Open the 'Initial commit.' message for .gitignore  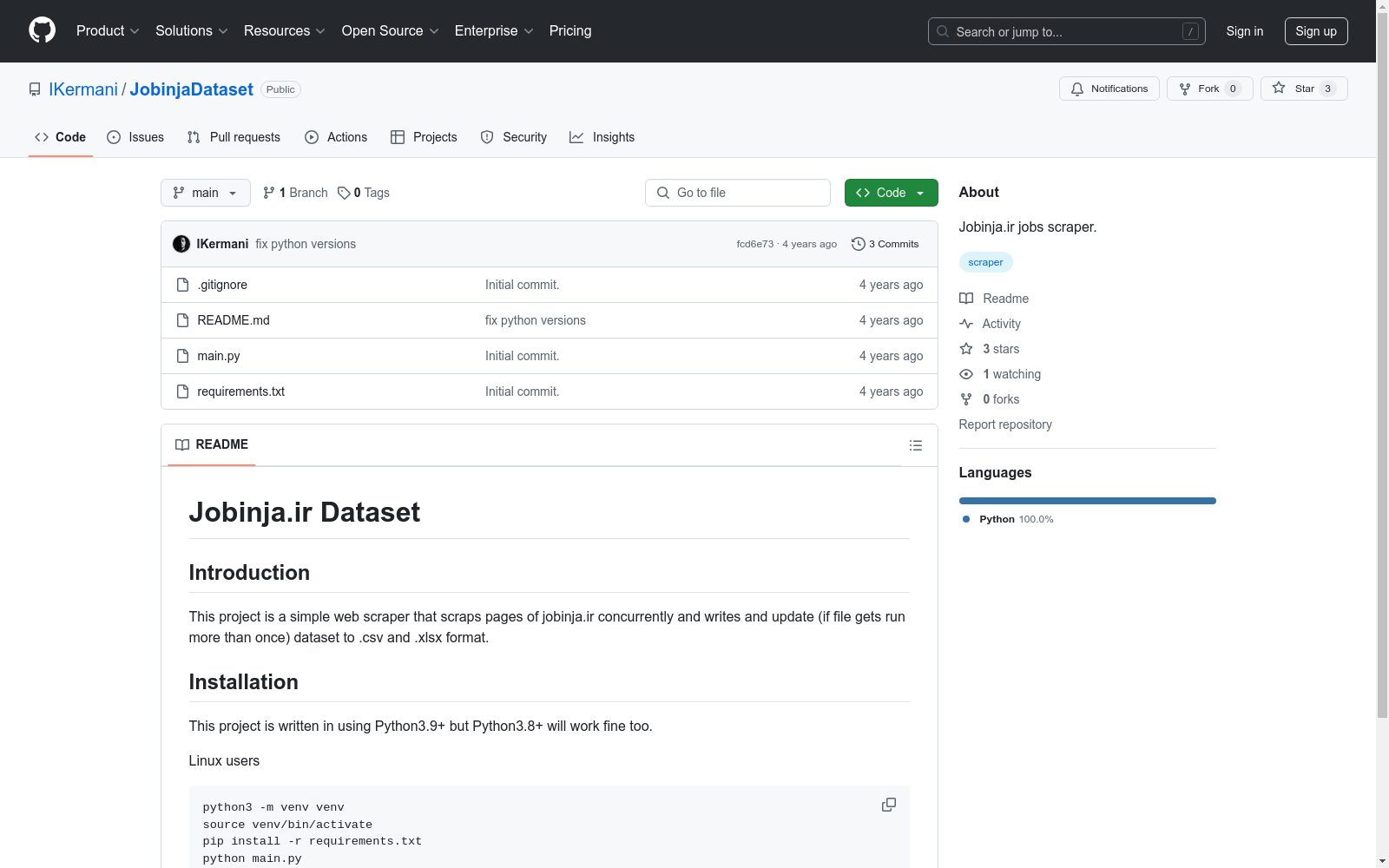(523, 285)
